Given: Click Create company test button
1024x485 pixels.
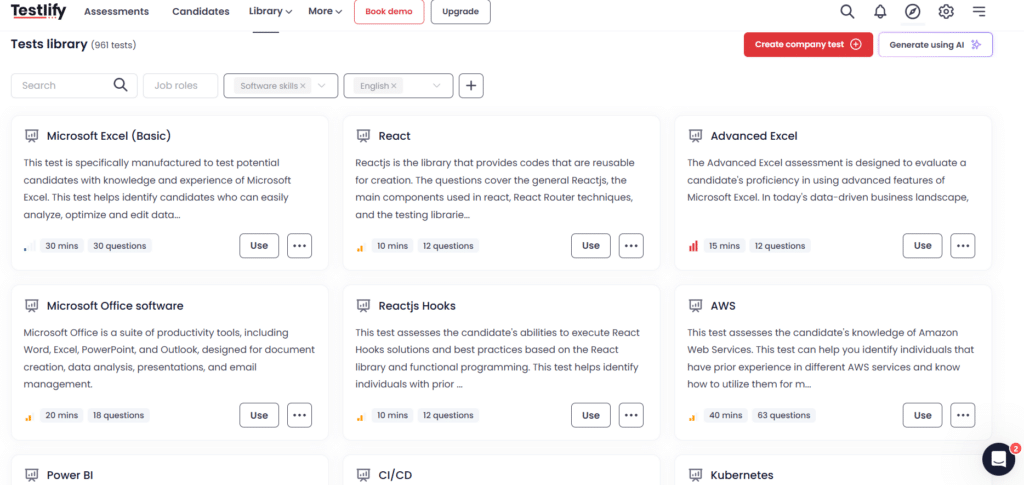Looking at the screenshot, I should (808, 44).
